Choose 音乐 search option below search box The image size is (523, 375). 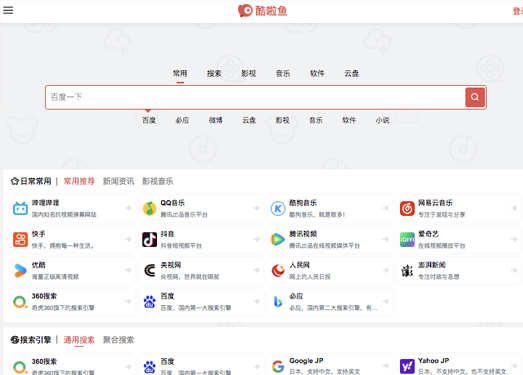point(316,120)
